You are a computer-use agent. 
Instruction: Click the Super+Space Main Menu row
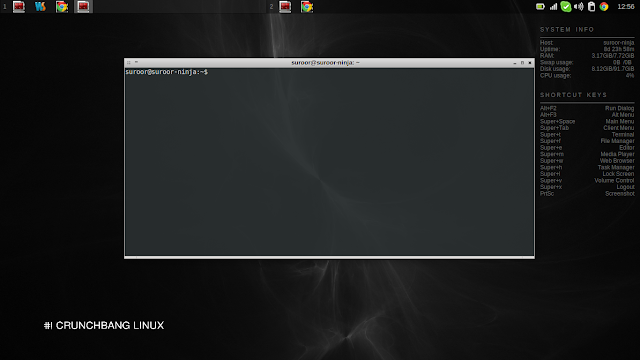tap(587, 121)
